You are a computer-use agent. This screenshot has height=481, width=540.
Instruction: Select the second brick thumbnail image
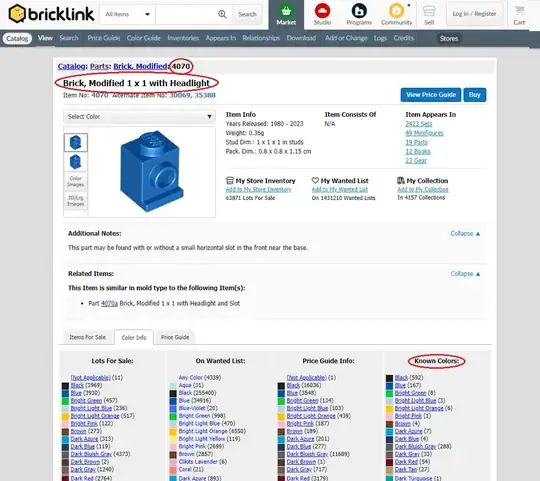(x=75, y=161)
